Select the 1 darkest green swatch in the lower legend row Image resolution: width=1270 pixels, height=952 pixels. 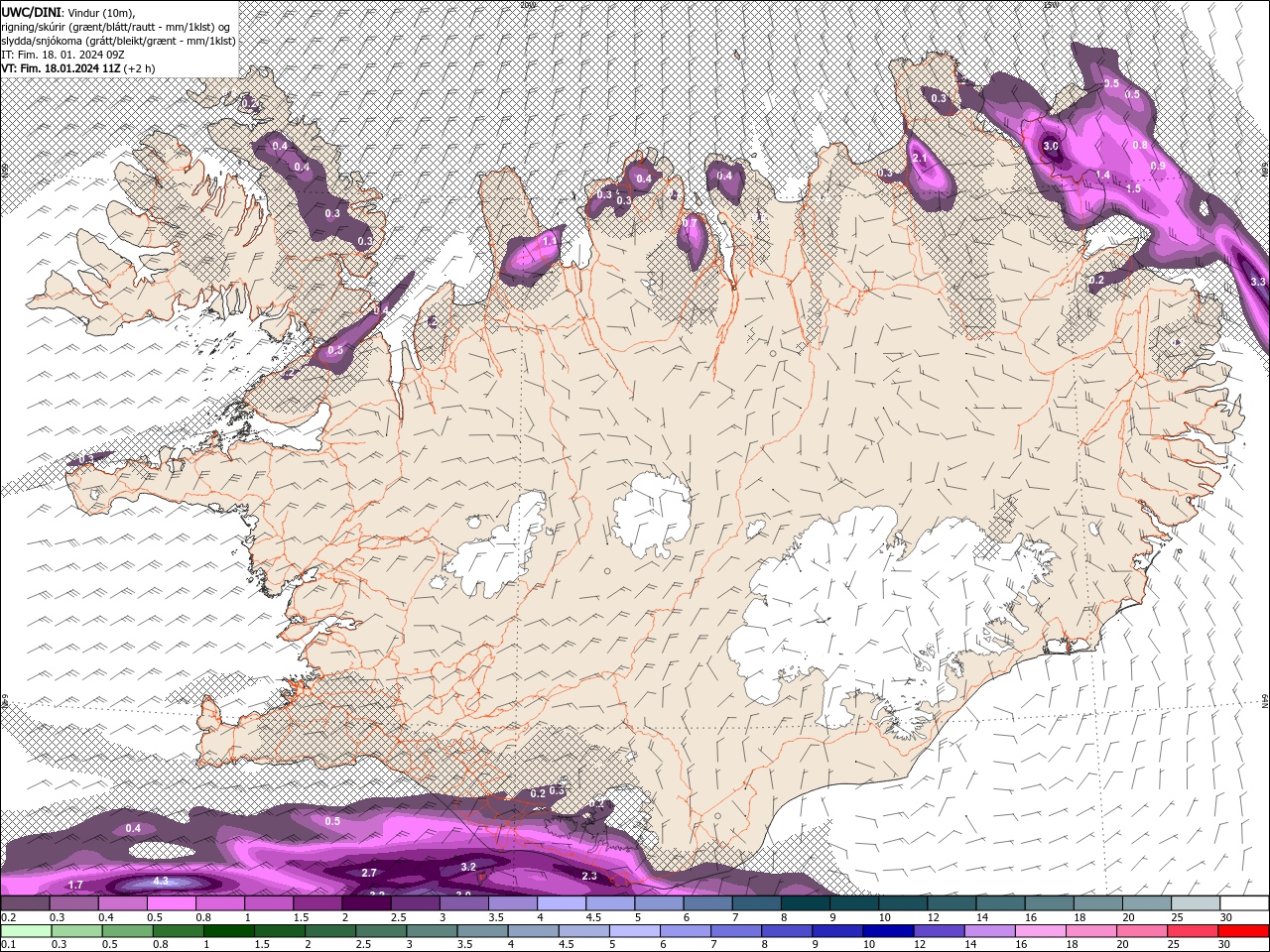pos(228,931)
